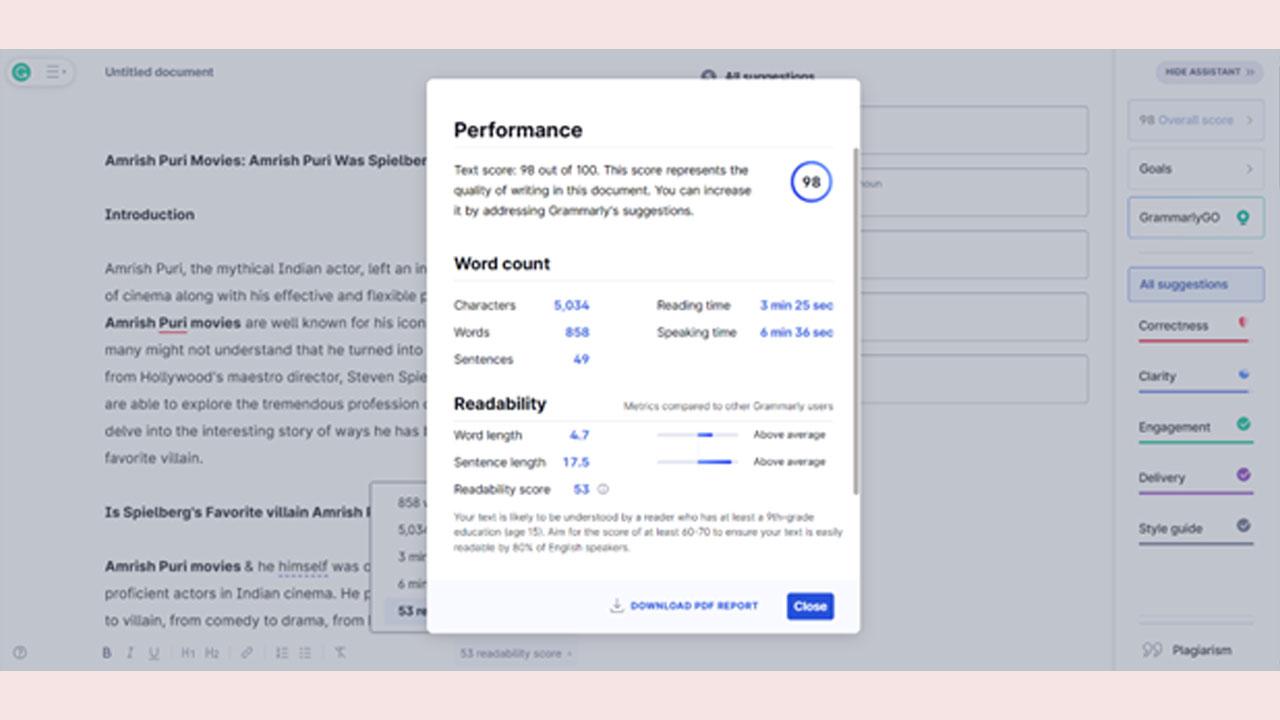Expand the Goals panel
Viewport: 1280px width, 720px height.
pyautogui.click(x=1195, y=169)
